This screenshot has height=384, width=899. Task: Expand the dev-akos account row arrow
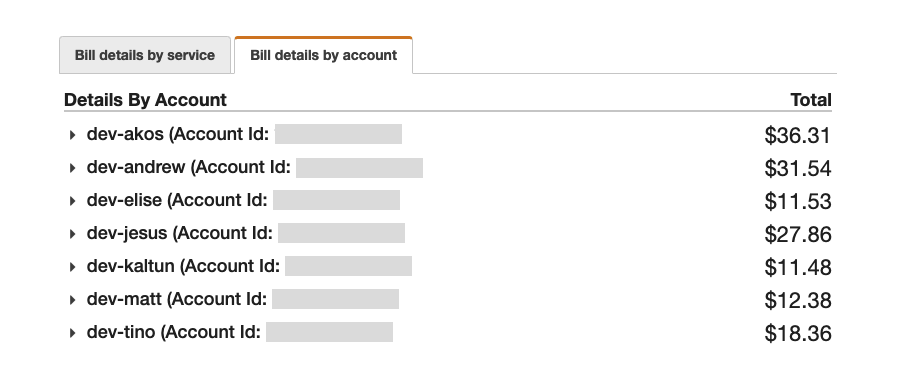pyautogui.click(x=72, y=135)
